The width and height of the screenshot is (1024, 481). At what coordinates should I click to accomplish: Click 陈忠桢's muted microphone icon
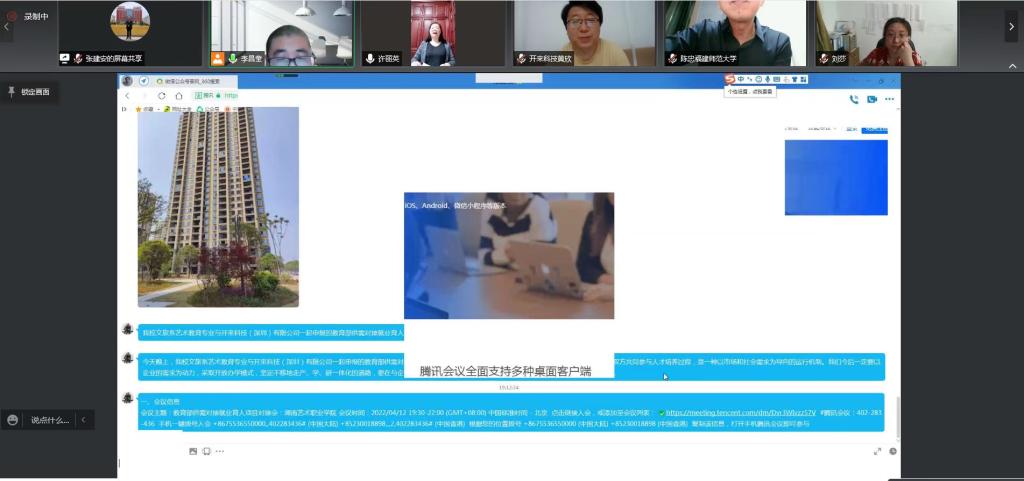(x=673, y=59)
